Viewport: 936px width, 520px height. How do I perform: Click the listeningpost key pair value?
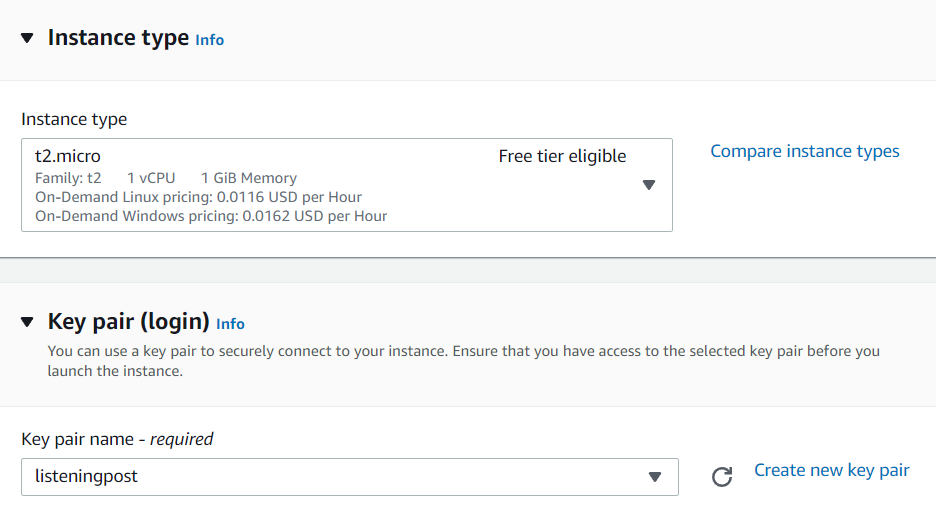point(86,477)
